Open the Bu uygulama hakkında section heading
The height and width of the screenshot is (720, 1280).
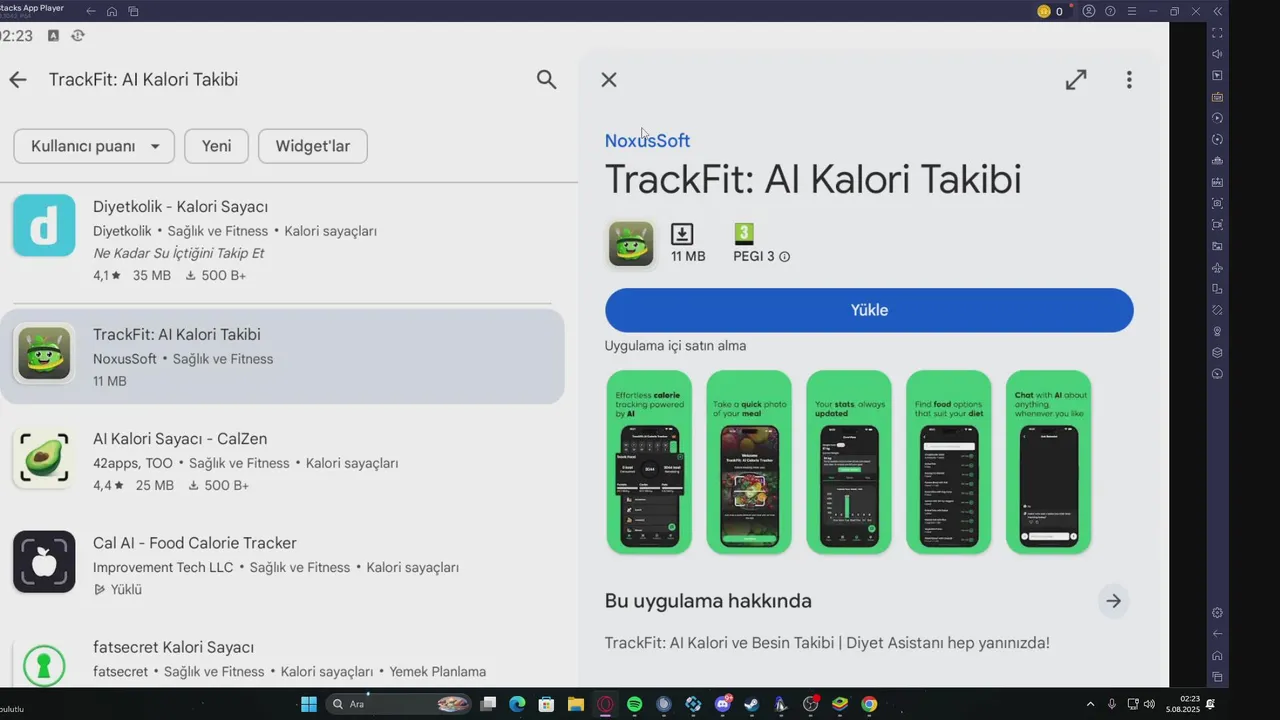[708, 601]
